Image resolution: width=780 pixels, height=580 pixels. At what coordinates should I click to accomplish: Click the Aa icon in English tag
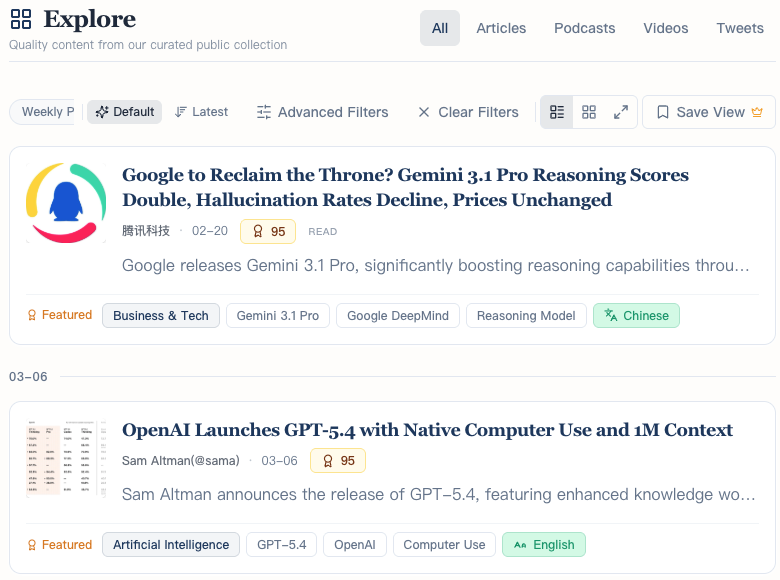[x=520, y=545]
